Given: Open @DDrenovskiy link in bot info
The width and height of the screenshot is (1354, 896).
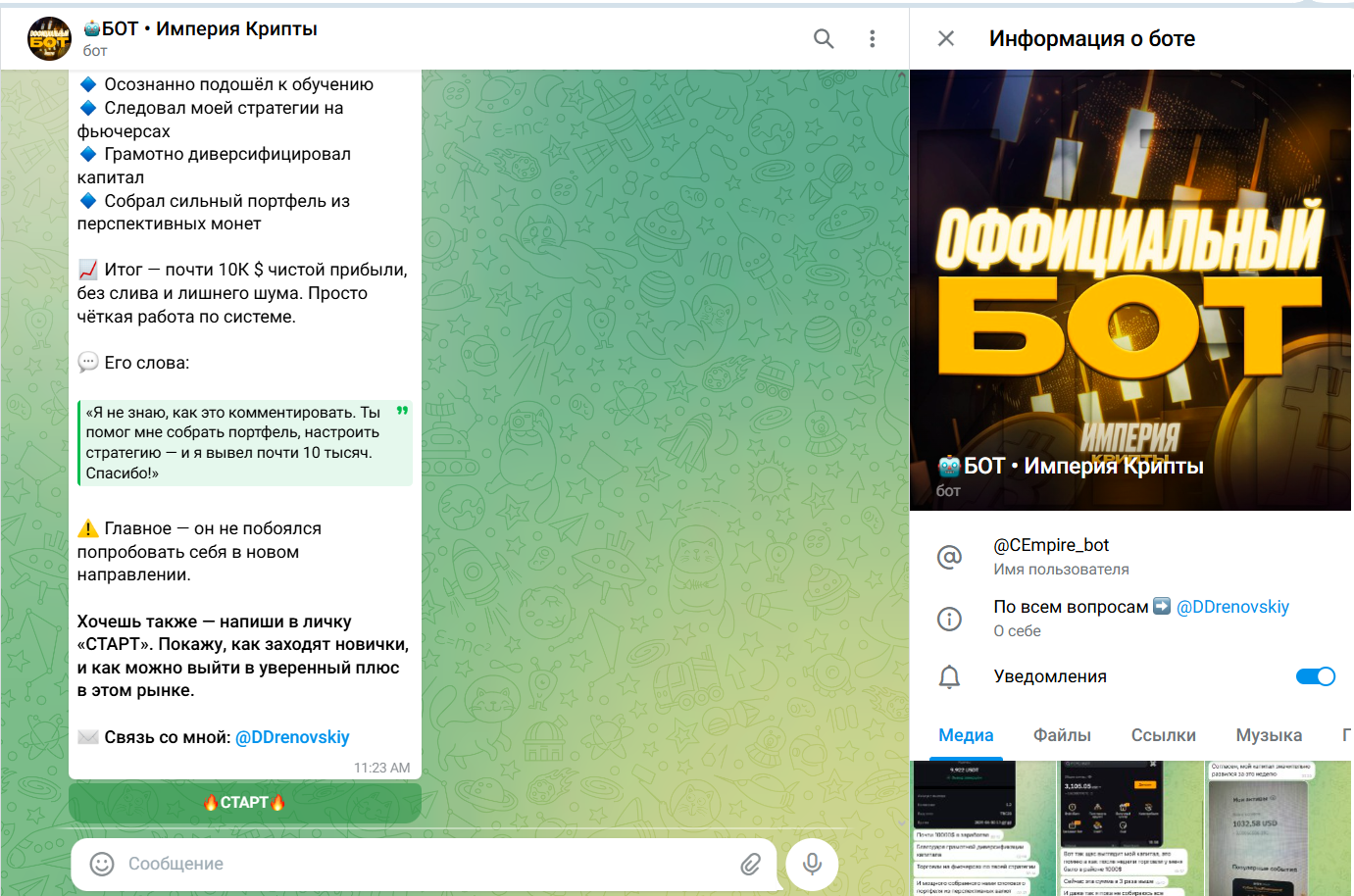Looking at the screenshot, I should coord(1232,607).
